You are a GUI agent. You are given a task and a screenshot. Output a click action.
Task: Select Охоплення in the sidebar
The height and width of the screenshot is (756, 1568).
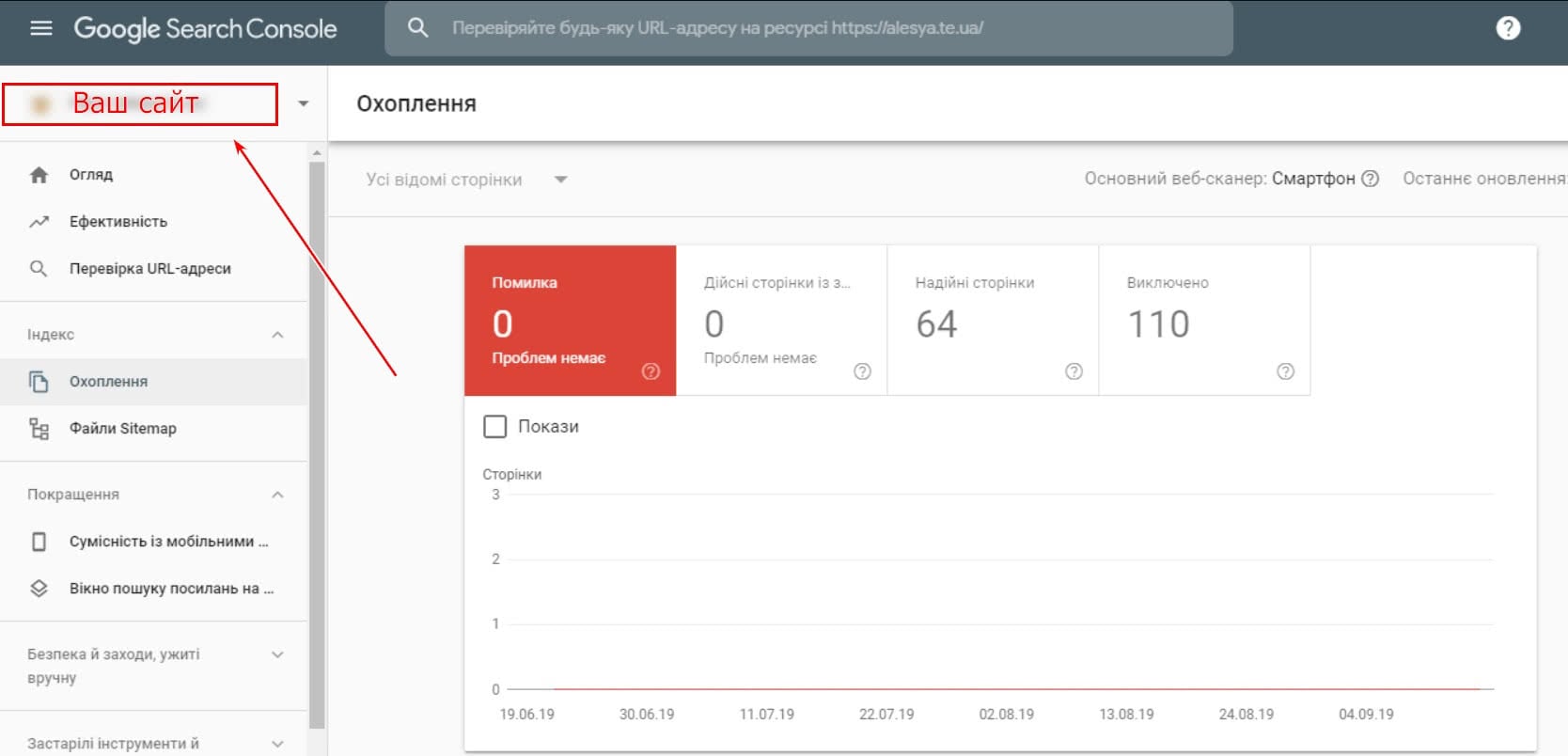click(154, 382)
